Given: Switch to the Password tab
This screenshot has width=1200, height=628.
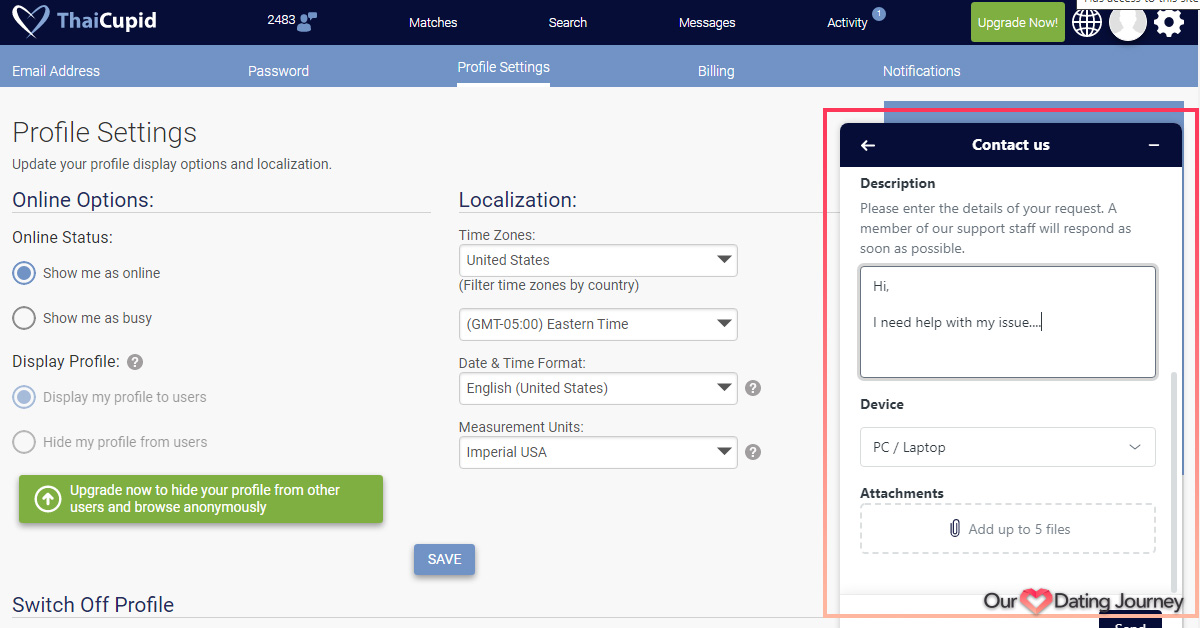Looking at the screenshot, I should pyautogui.click(x=278, y=71).
